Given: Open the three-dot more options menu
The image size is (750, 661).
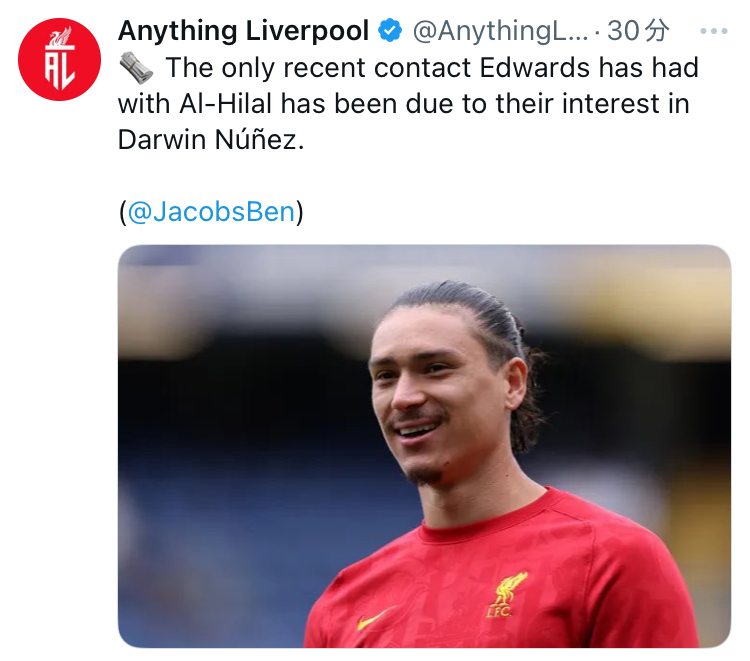Looking at the screenshot, I should point(713,32).
